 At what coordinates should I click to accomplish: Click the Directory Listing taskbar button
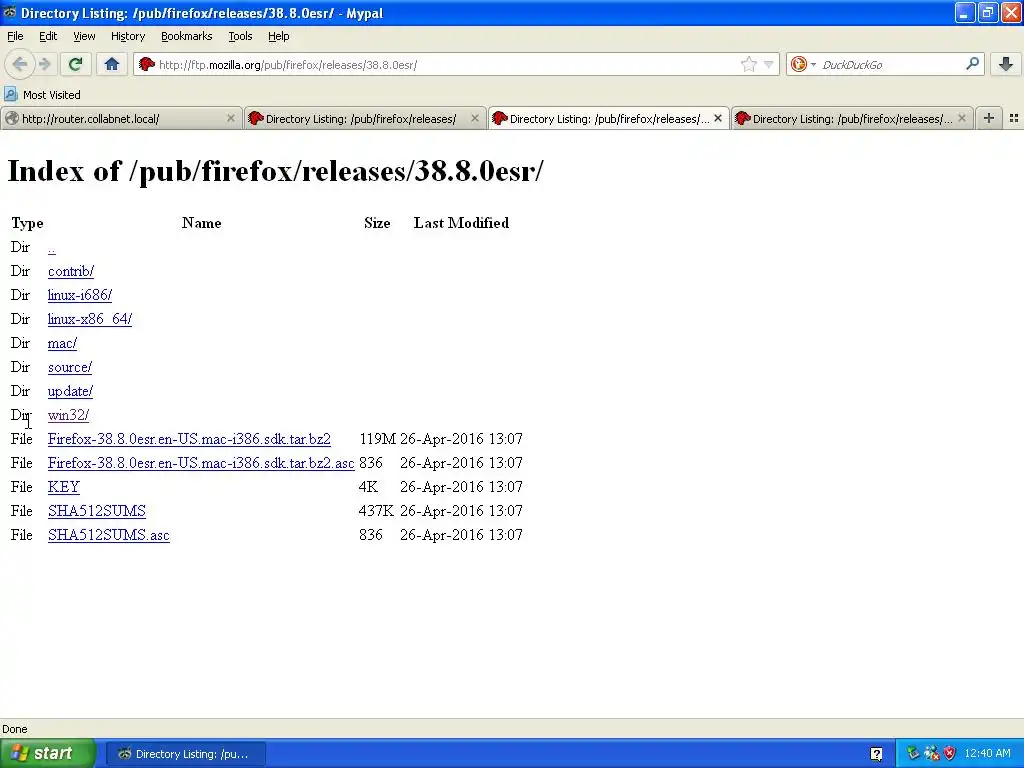(185, 754)
